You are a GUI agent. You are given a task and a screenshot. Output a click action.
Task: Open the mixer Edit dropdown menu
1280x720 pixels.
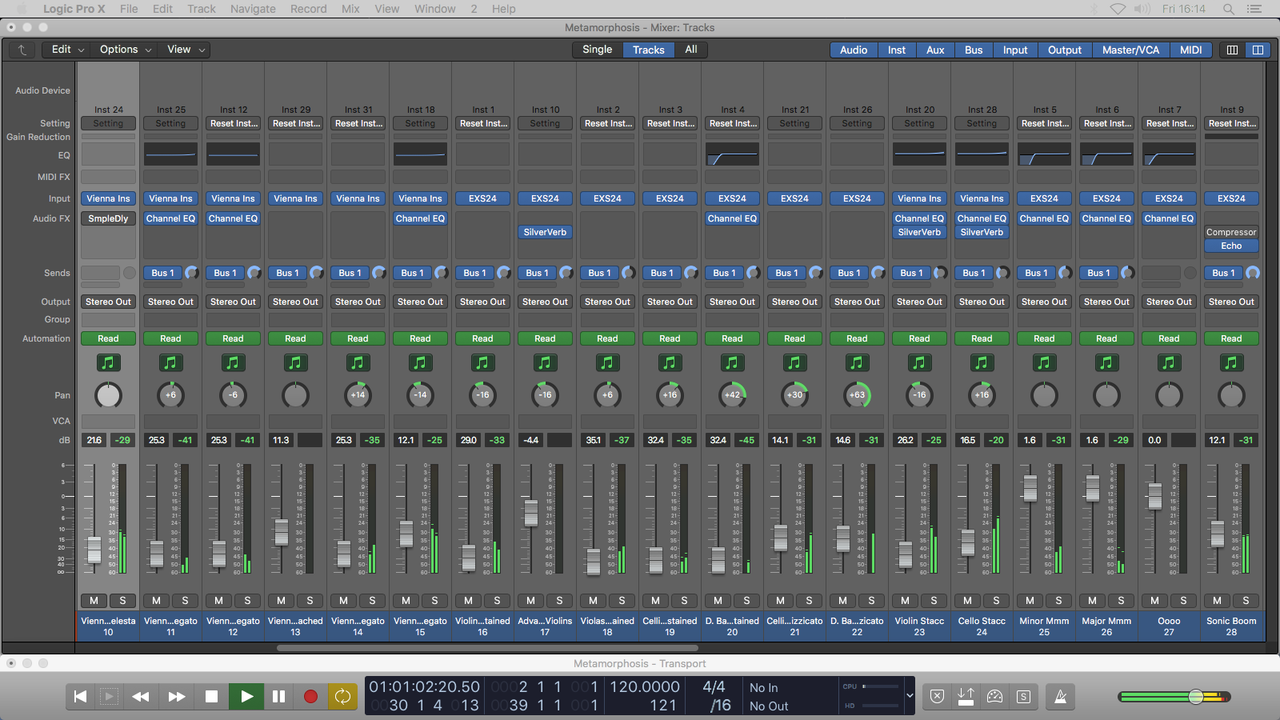tap(68, 49)
